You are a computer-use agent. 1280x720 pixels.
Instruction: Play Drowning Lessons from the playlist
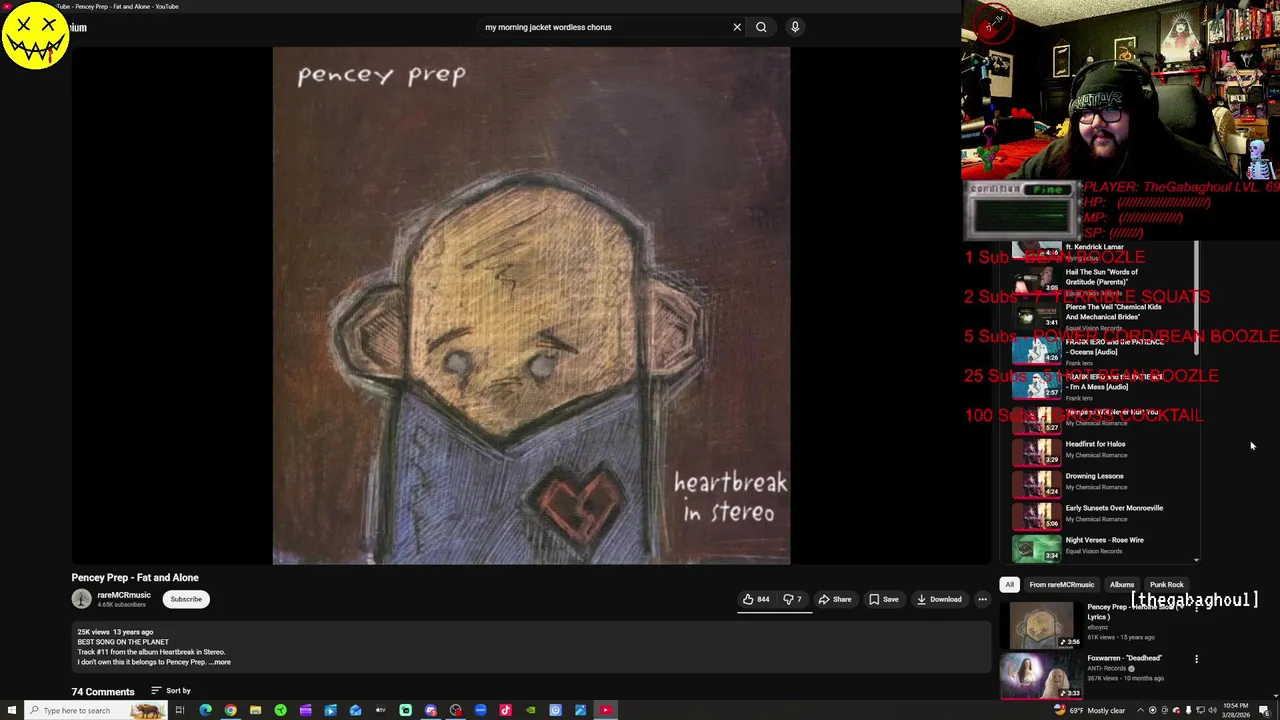(x=1094, y=476)
